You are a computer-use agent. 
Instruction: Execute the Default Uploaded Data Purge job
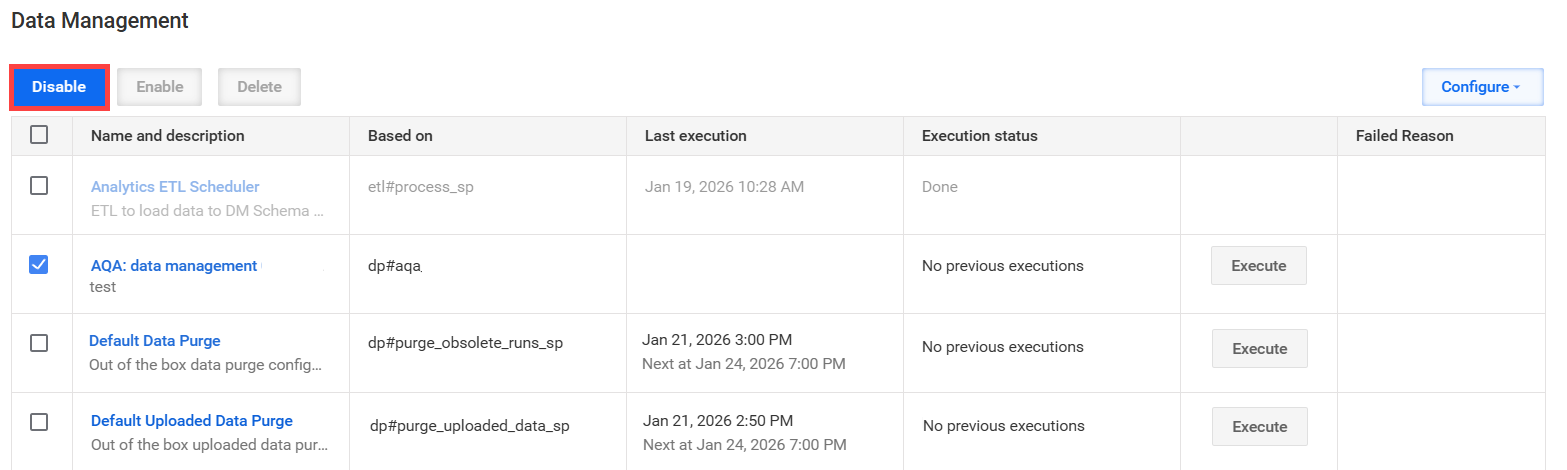[1260, 427]
